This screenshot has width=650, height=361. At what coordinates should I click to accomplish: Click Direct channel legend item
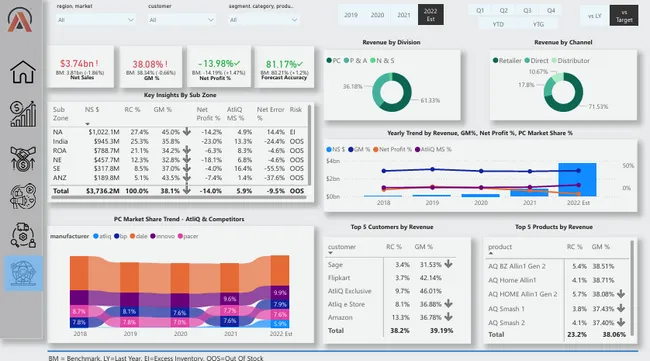pos(536,61)
